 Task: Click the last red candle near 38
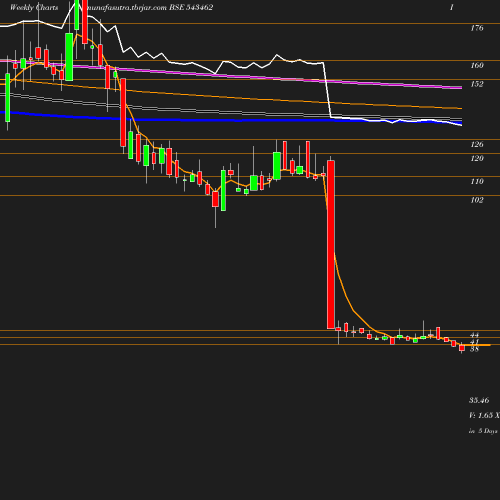pyautogui.click(x=462, y=348)
